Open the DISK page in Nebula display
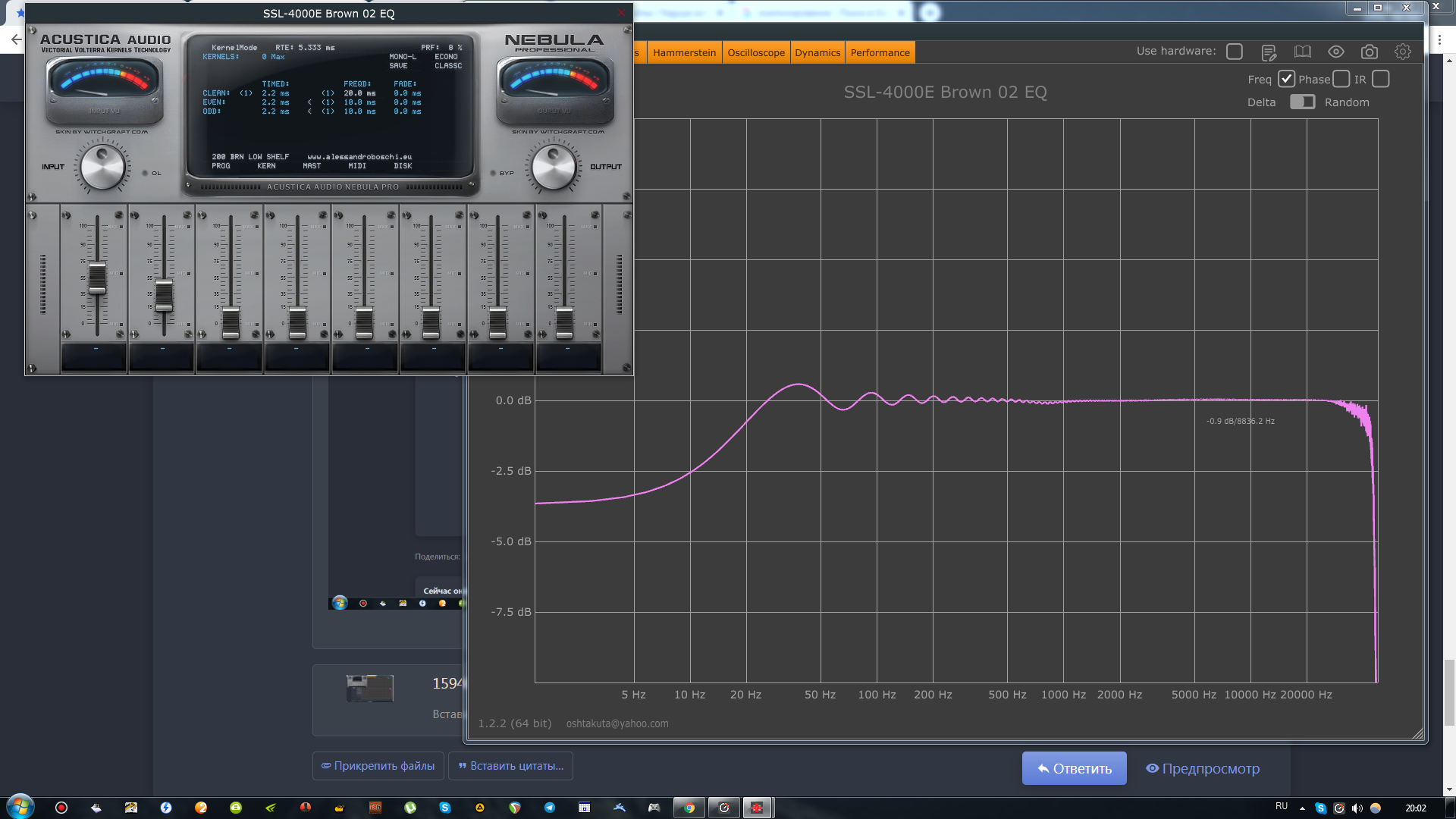 403,165
